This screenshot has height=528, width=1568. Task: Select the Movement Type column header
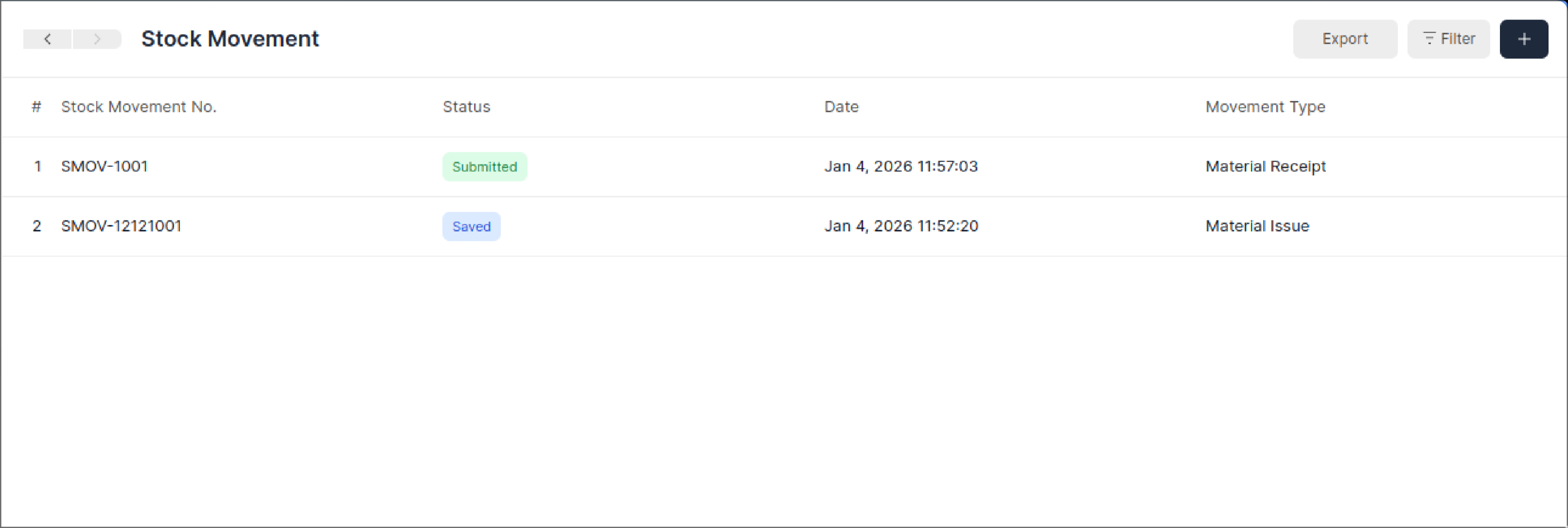coord(1265,107)
